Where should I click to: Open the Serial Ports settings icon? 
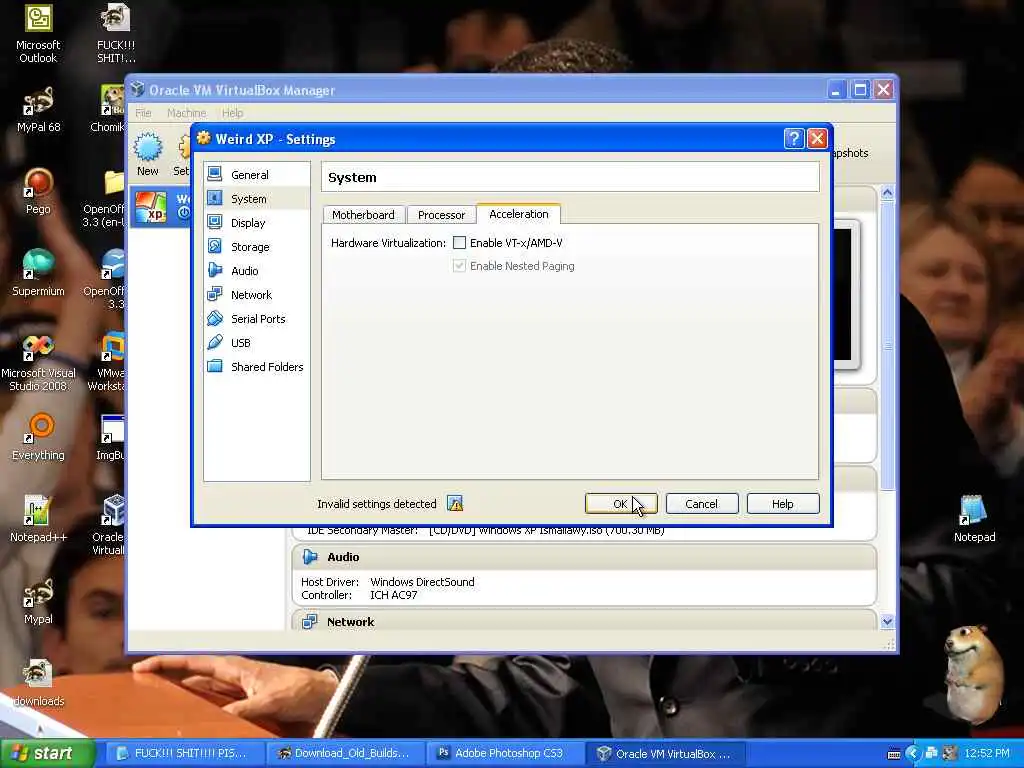[215, 319]
